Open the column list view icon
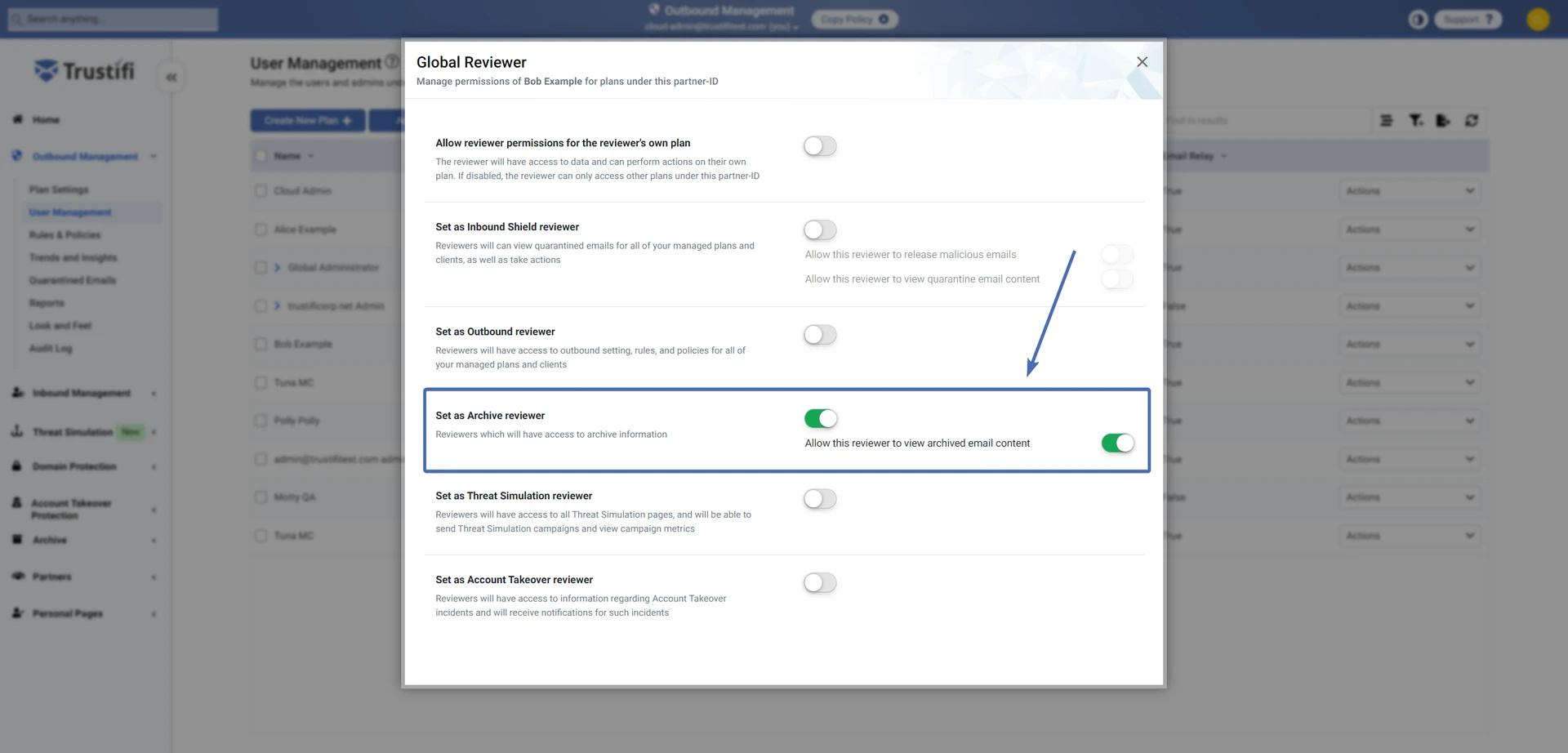 [x=1386, y=121]
